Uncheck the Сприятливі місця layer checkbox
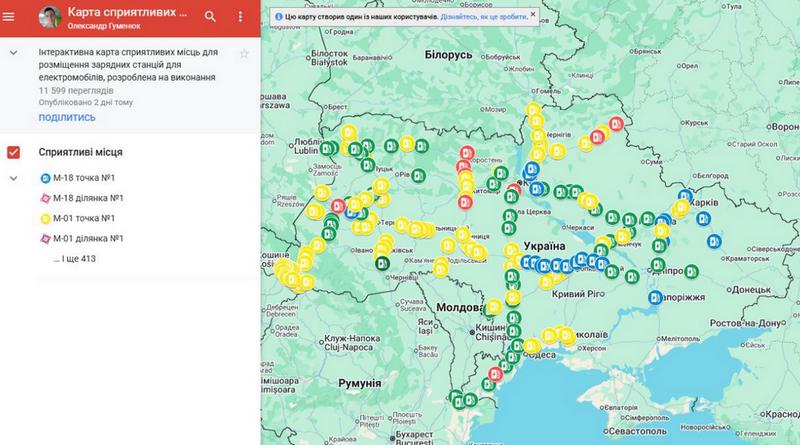Viewport: 800px width, 445px height. click(x=14, y=152)
